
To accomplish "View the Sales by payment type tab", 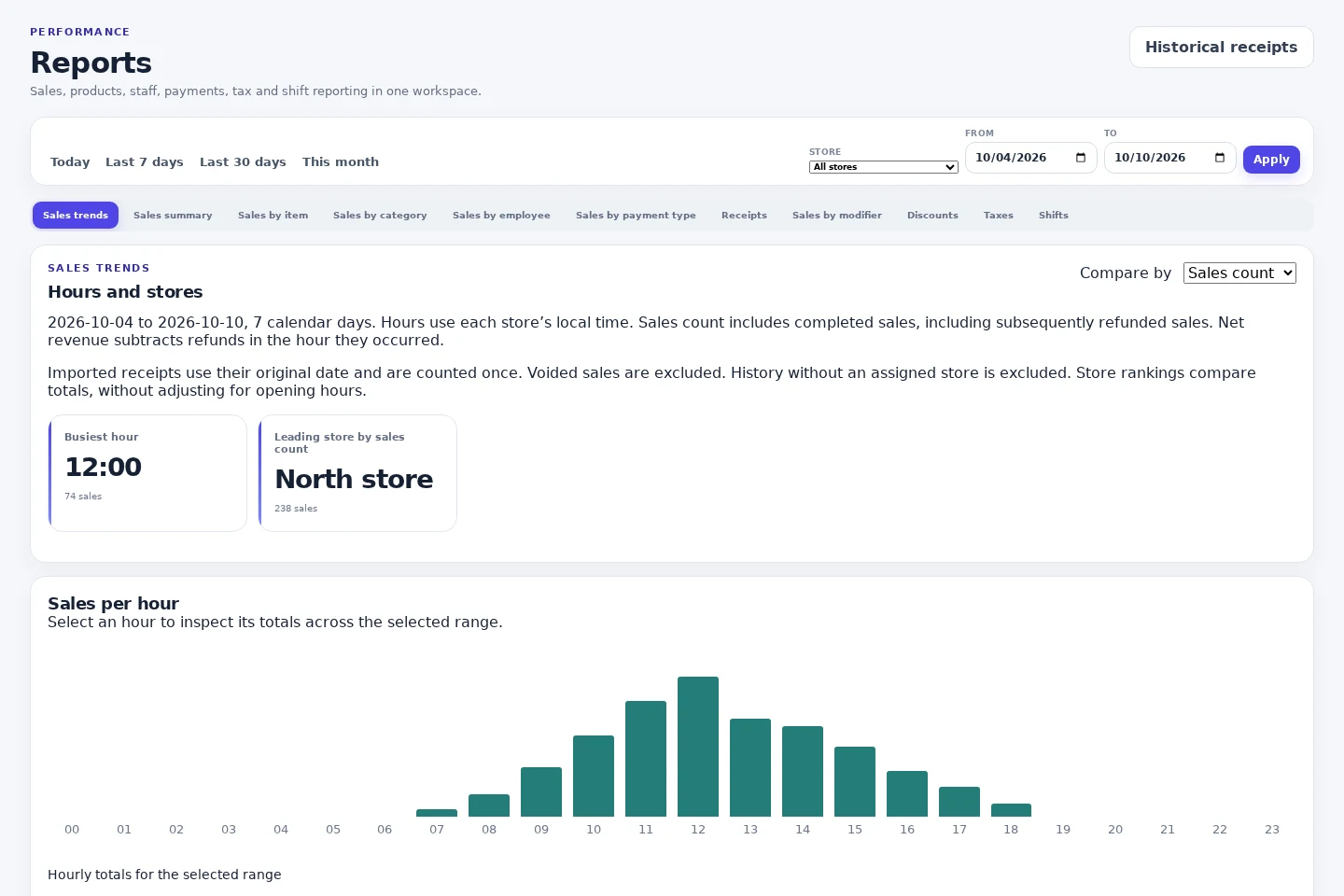I will [x=636, y=216].
